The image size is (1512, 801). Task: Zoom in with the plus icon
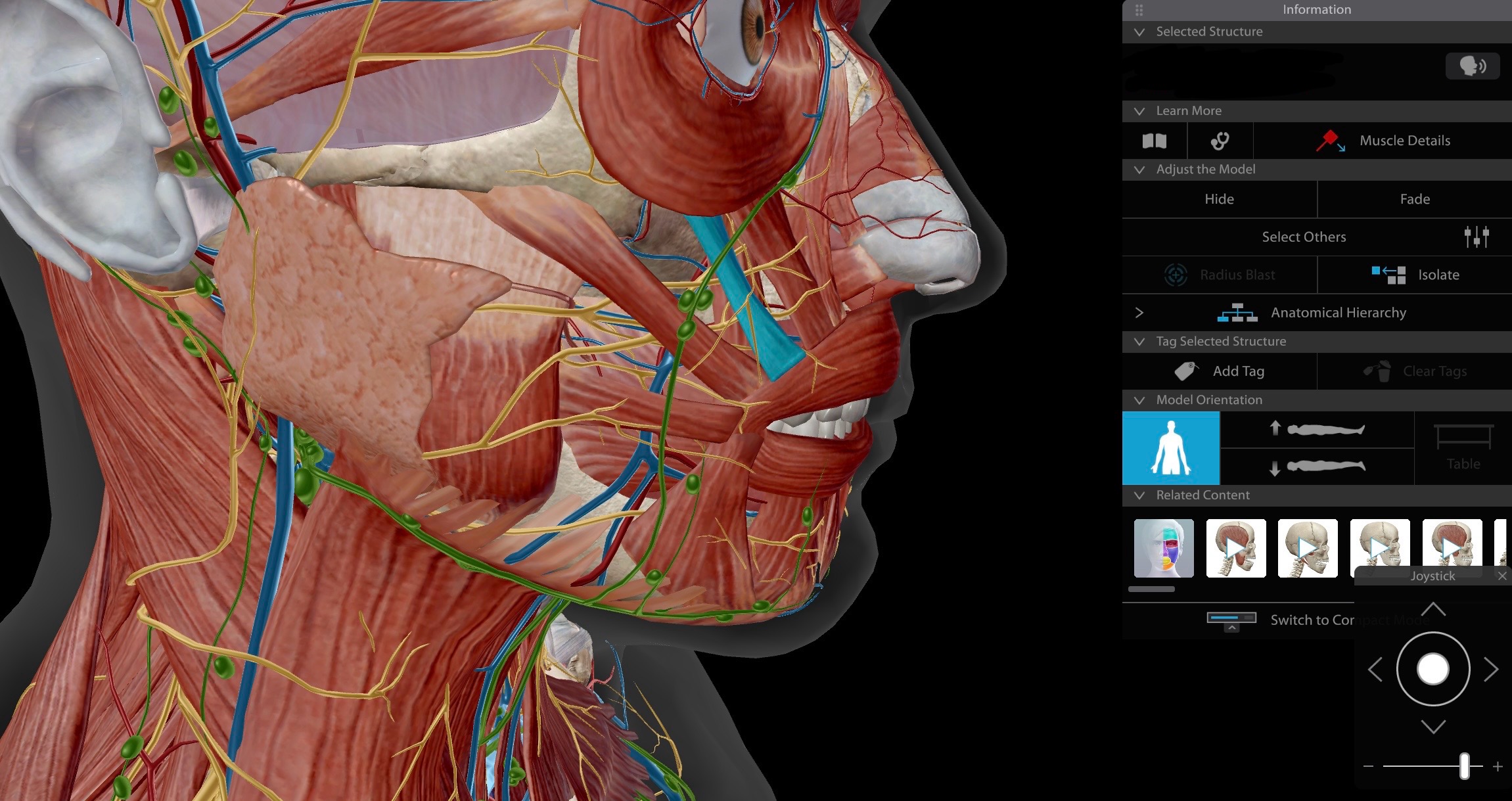pos(1498,767)
